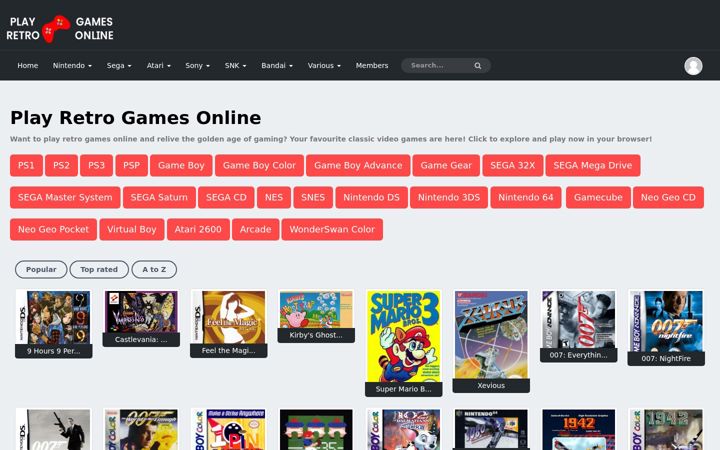The width and height of the screenshot is (720, 450).
Task: Open the SEGA Saturn category
Action: coord(159,197)
